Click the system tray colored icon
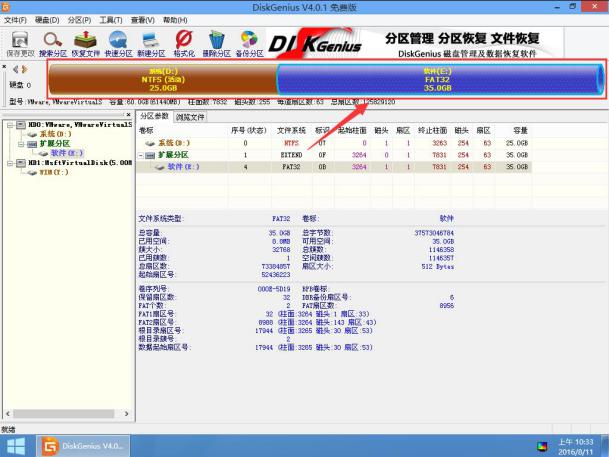Viewport: 609px width, 457px height. click(542, 447)
